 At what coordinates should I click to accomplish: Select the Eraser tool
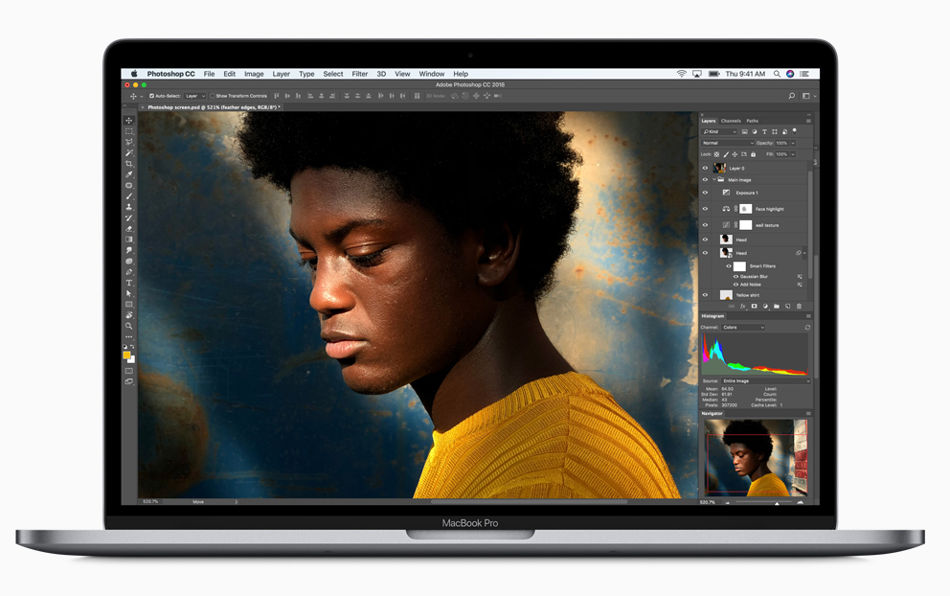[128, 229]
